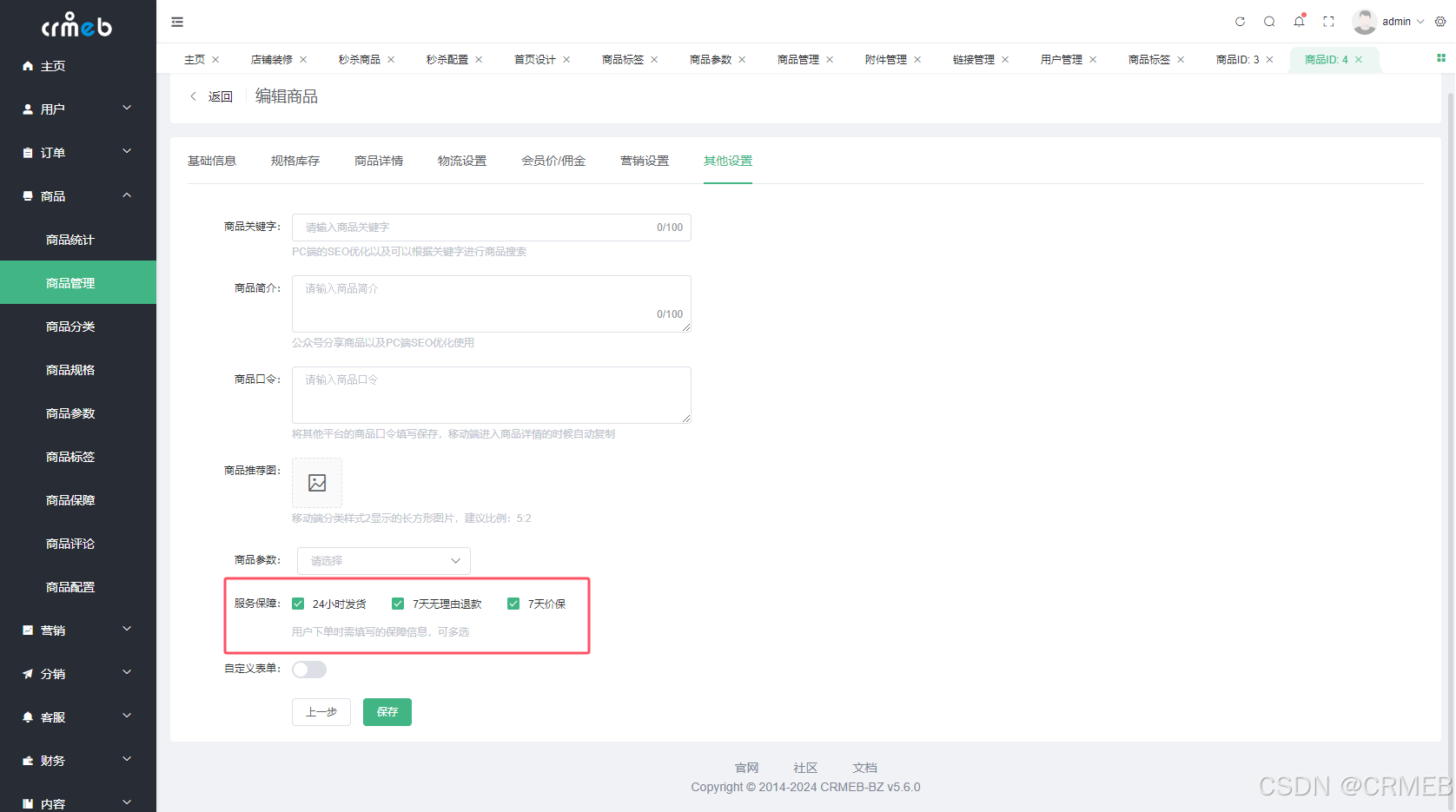
Task: Uncheck the 7天价保 checkbox
Action: 513,604
